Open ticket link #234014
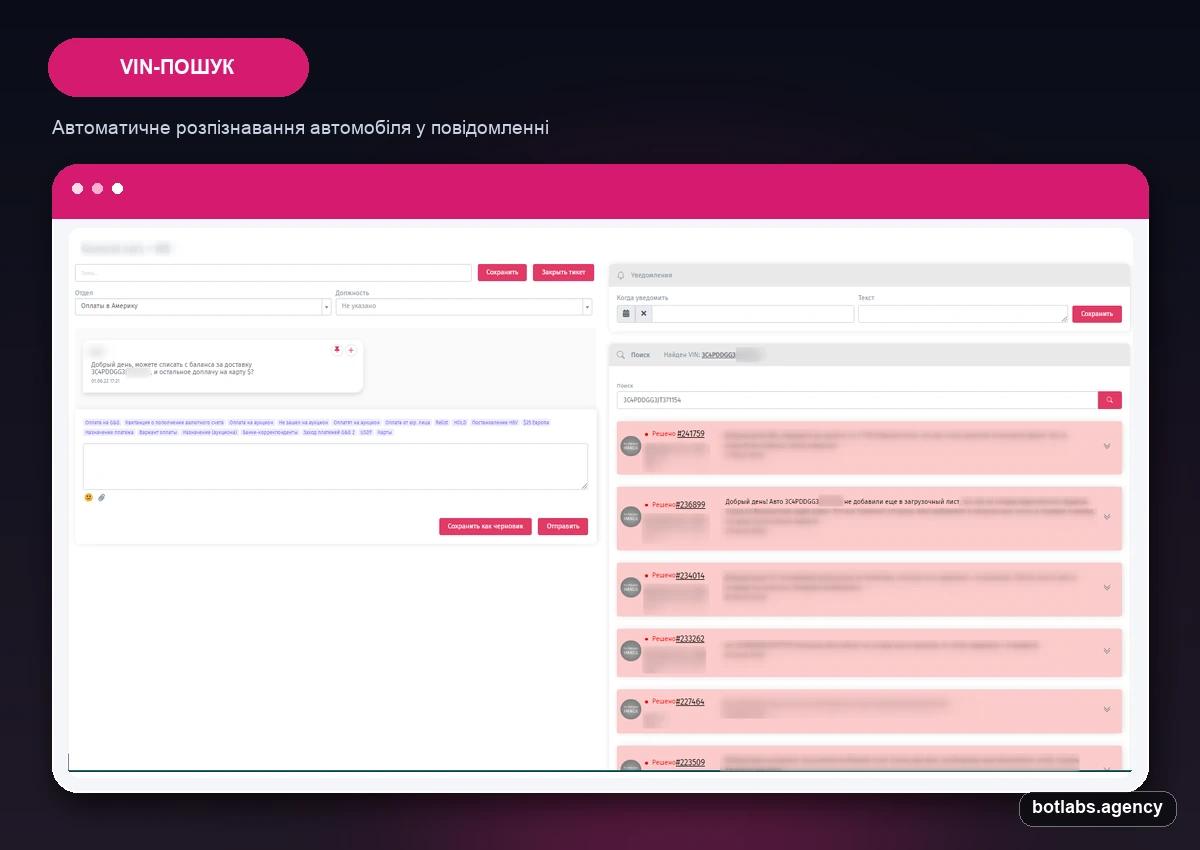 [x=690, y=576]
